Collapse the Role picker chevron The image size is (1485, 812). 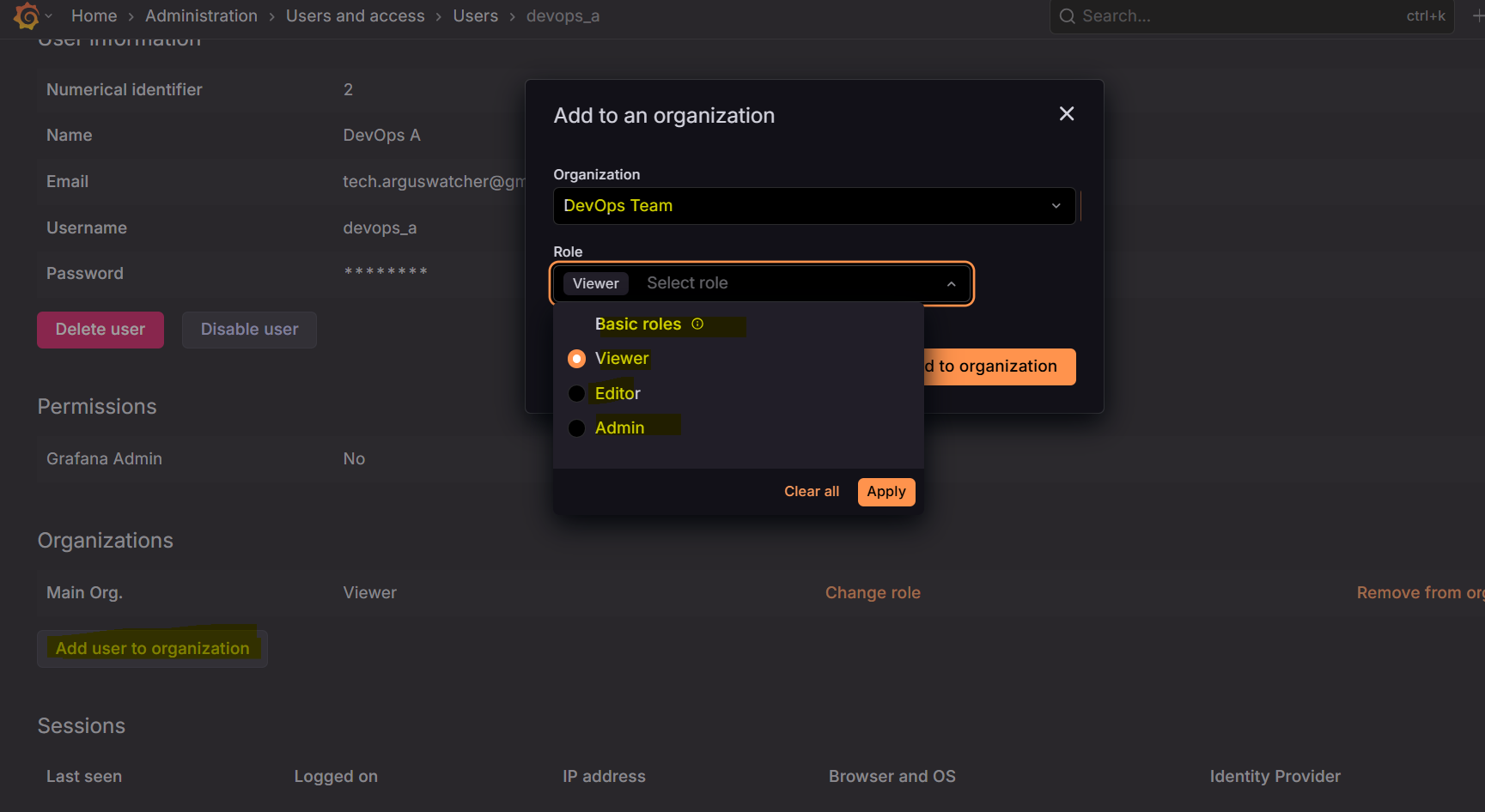952,284
